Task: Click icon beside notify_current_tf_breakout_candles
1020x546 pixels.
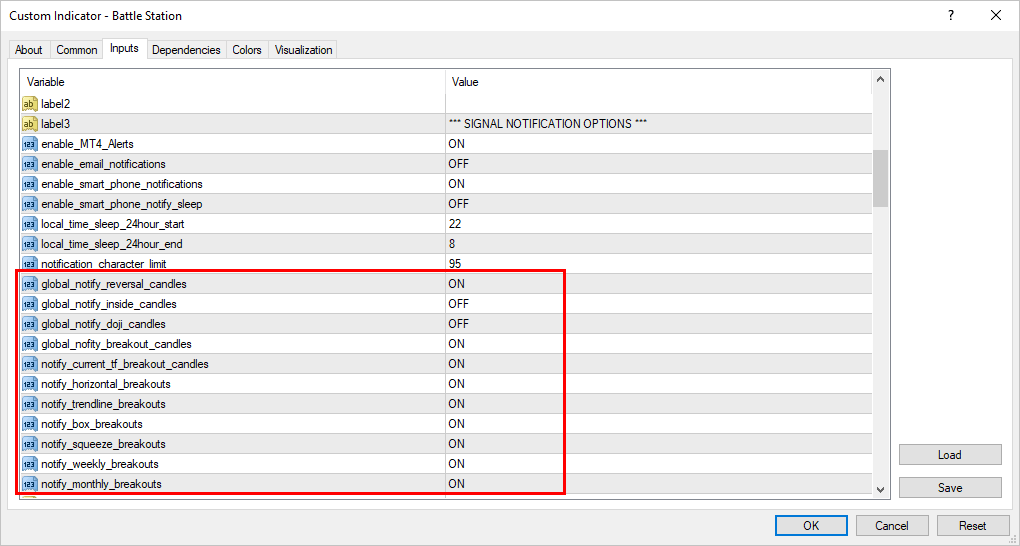Action: pyautogui.click(x=30, y=364)
